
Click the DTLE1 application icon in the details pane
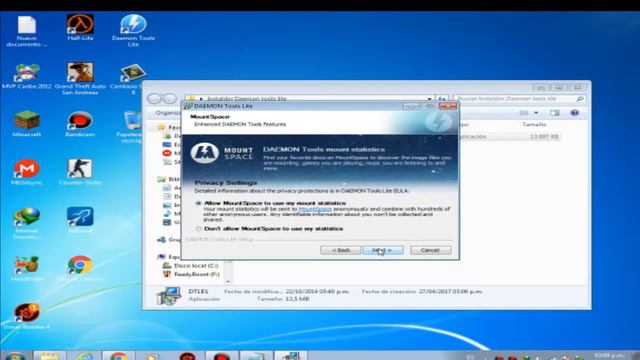pyautogui.click(x=168, y=296)
